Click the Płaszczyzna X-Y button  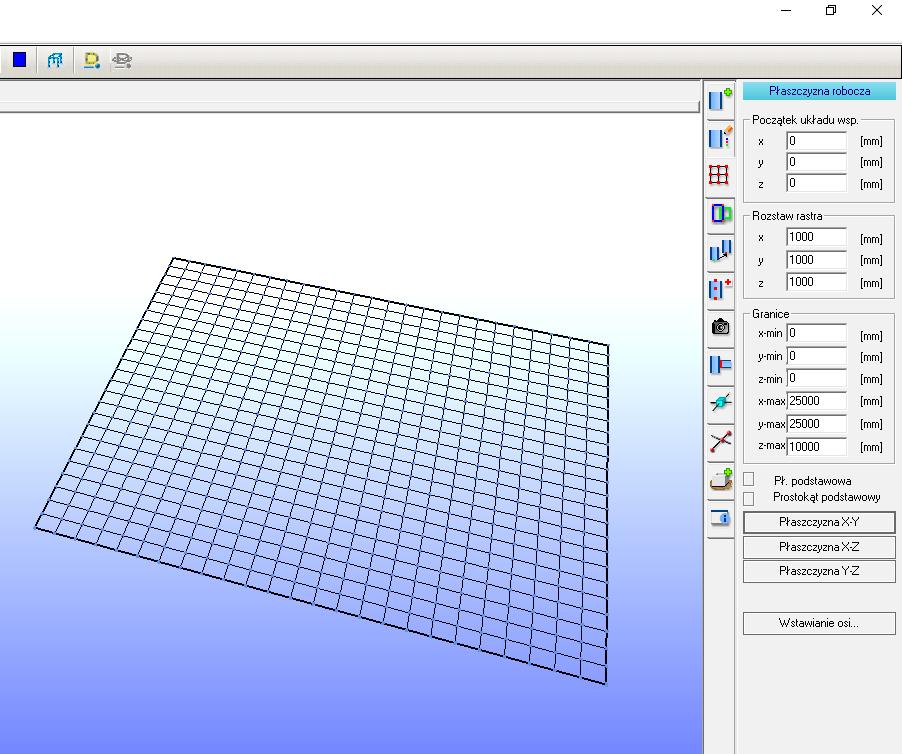coord(819,522)
